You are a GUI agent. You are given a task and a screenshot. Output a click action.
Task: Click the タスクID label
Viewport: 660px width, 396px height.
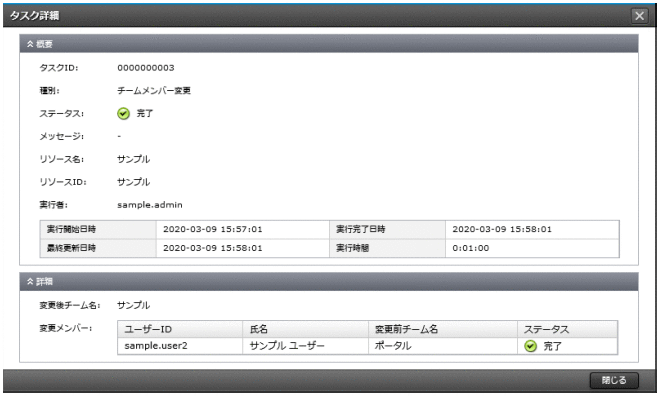point(59,68)
